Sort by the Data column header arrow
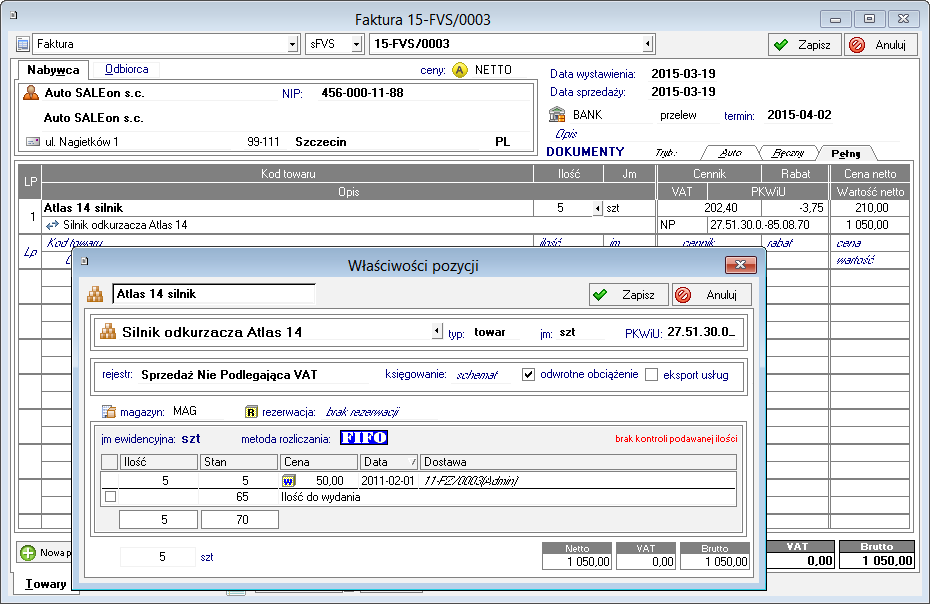This screenshot has height=604, width=930. (413, 462)
